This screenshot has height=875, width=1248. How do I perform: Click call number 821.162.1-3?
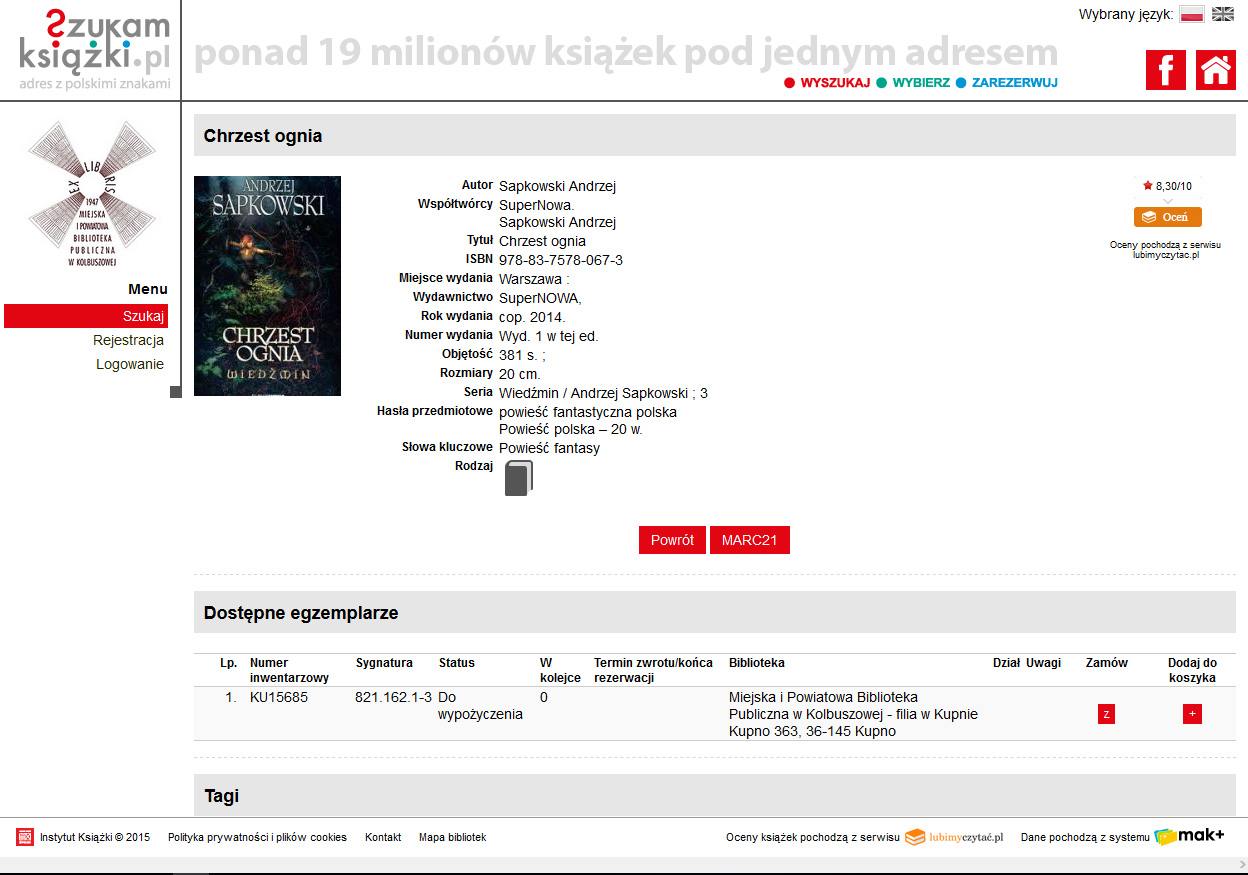[x=393, y=697]
